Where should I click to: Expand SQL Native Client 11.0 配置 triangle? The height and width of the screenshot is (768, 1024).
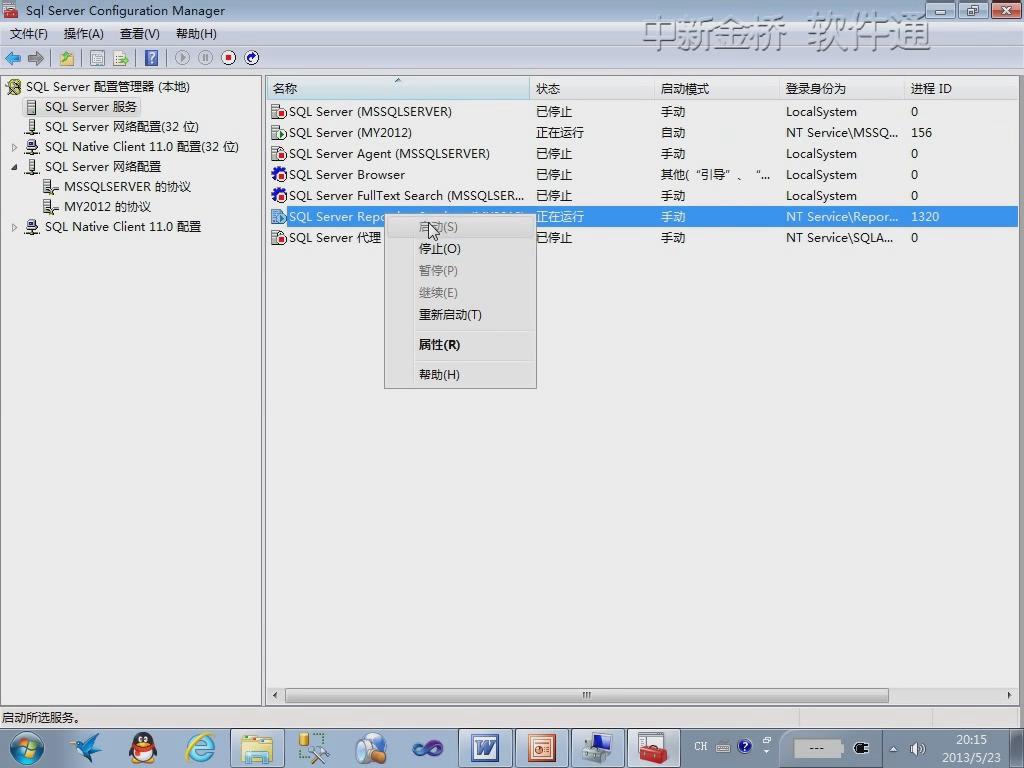pyautogui.click(x=14, y=227)
